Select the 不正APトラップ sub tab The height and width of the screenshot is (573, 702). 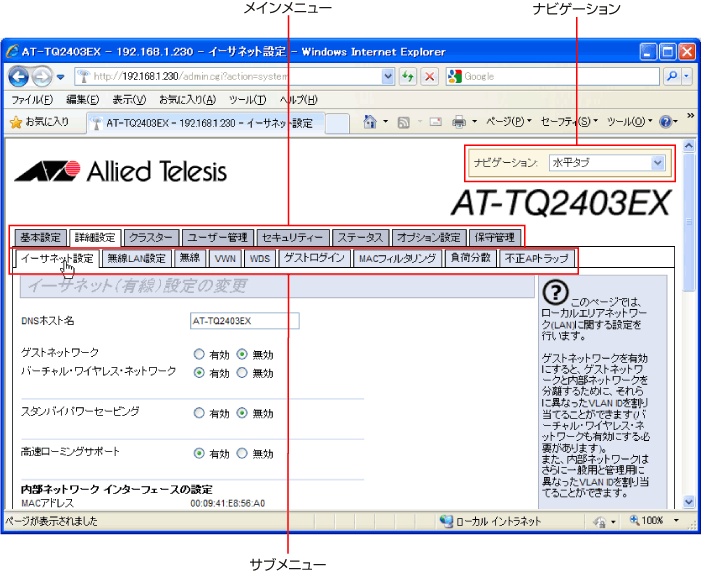[537, 258]
